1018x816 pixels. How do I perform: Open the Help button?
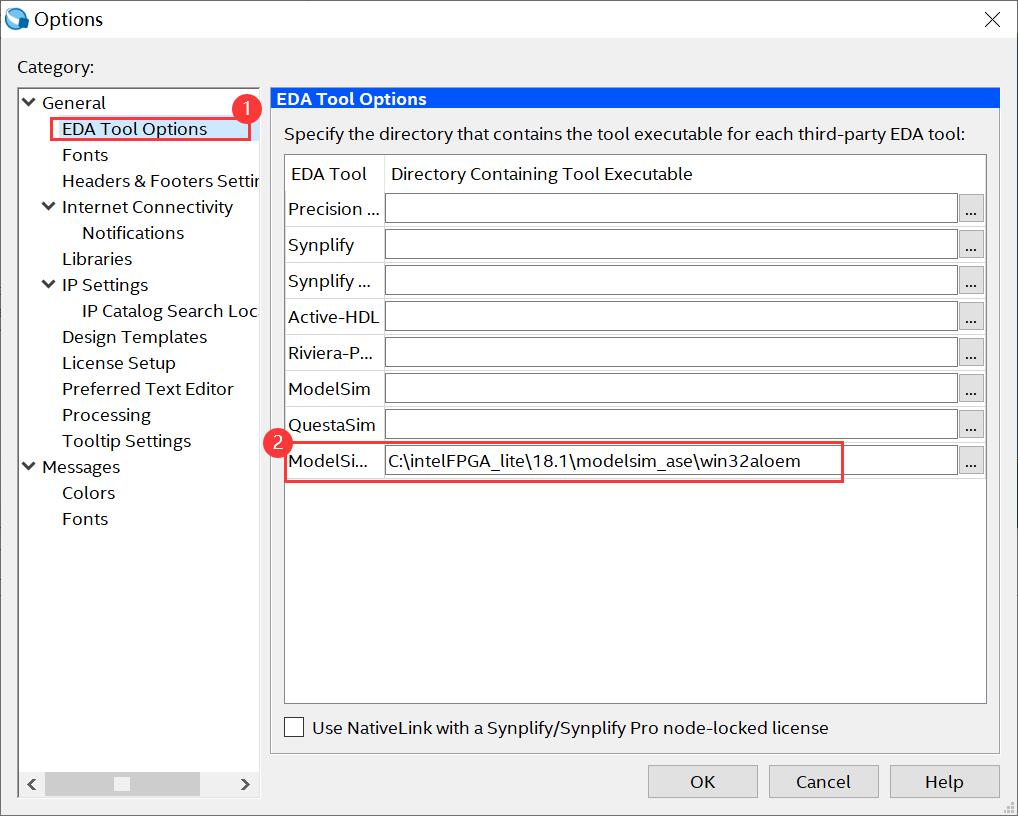[x=944, y=781]
